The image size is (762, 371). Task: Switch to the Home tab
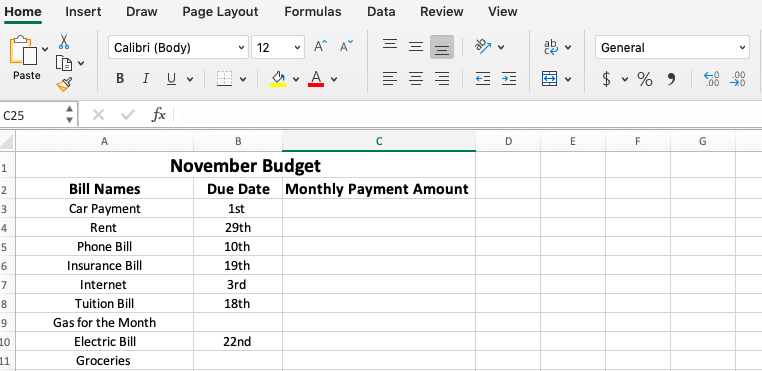pyautogui.click(x=23, y=12)
